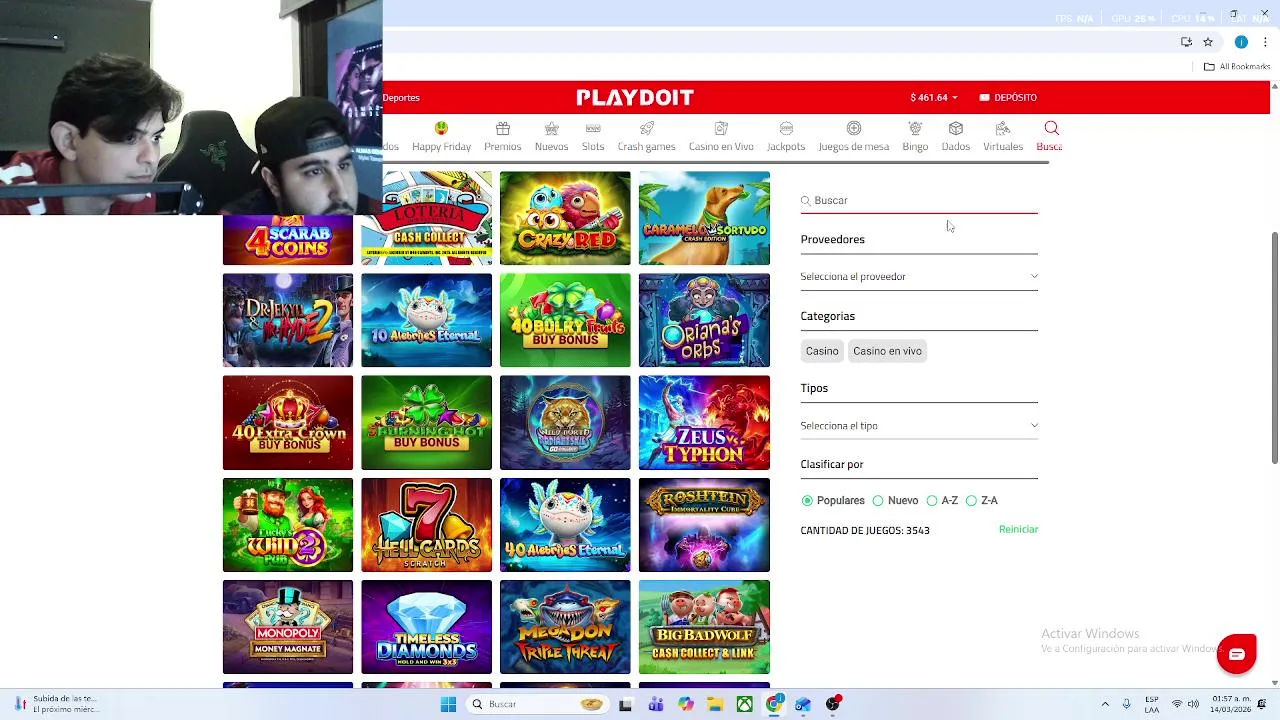This screenshot has width=1280, height=720.
Task: Select the Nuevo sort option
Action: point(895,500)
